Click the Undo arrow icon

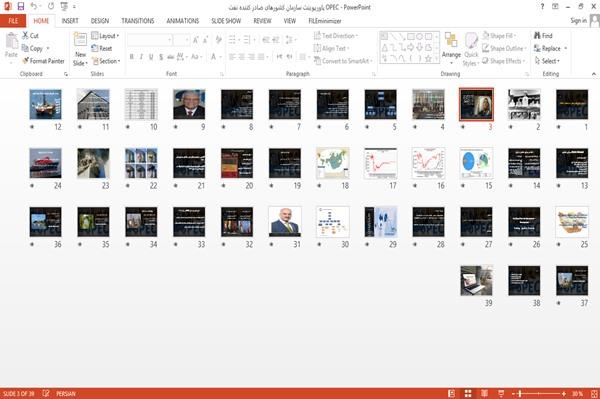[x=34, y=6]
